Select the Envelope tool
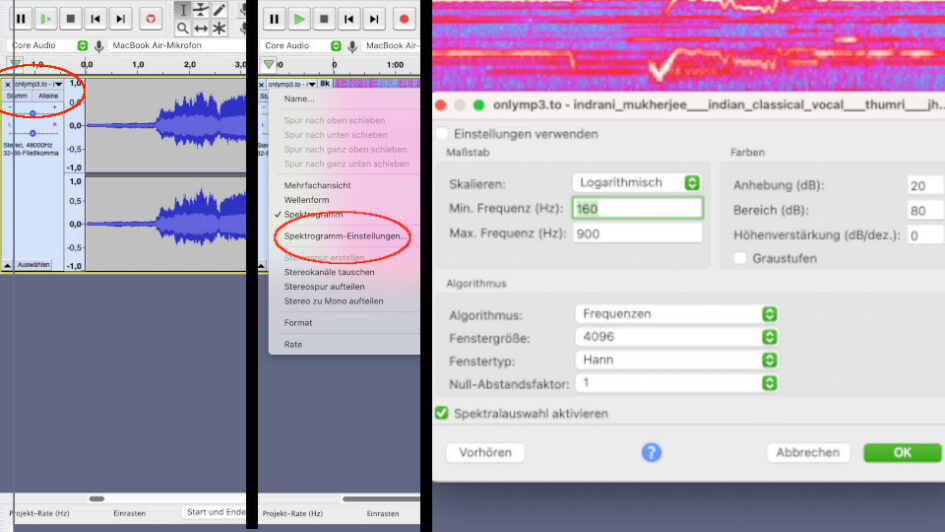 [201, 10]
